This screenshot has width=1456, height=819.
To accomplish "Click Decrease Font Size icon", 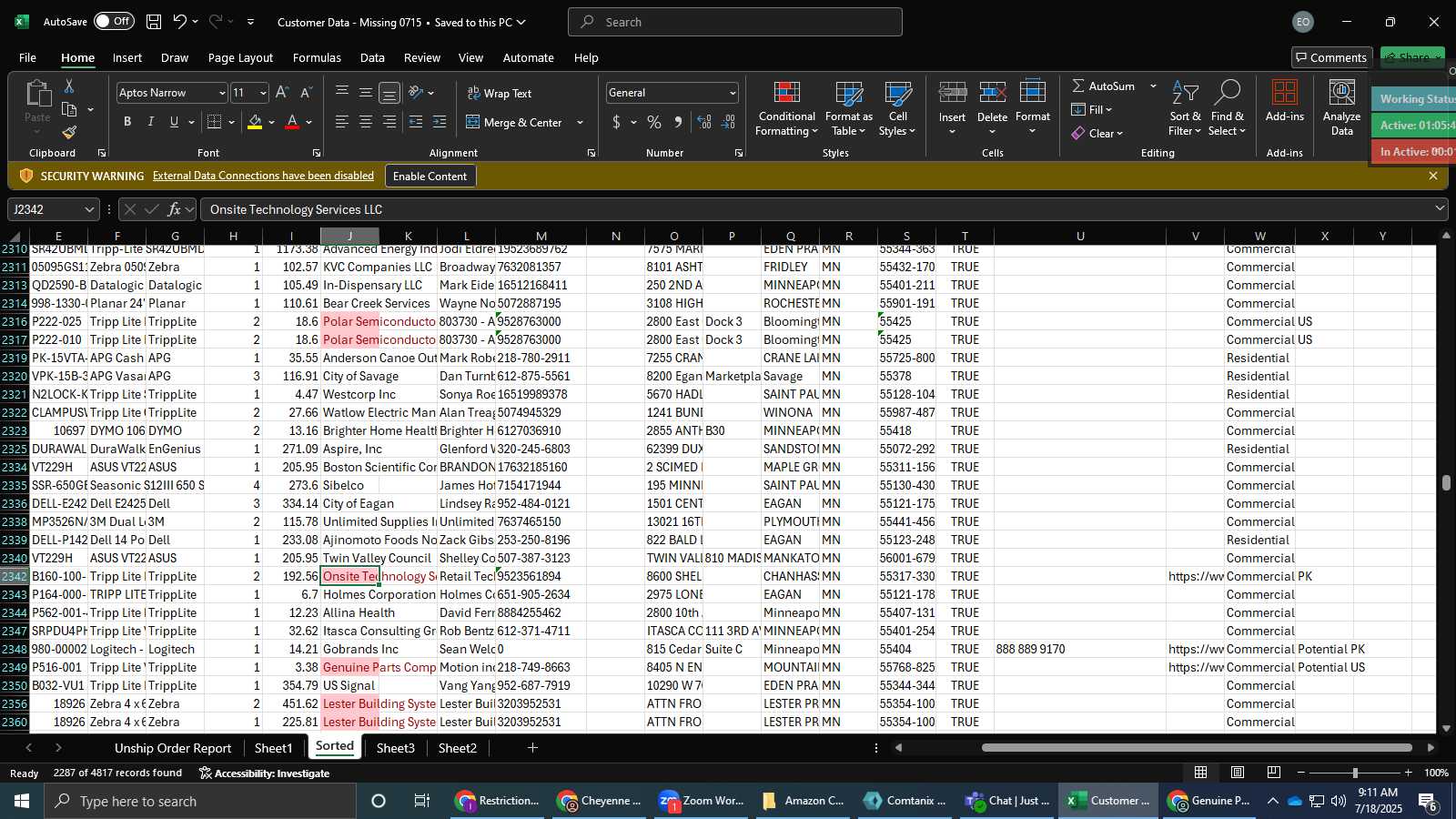I will 306,93.
